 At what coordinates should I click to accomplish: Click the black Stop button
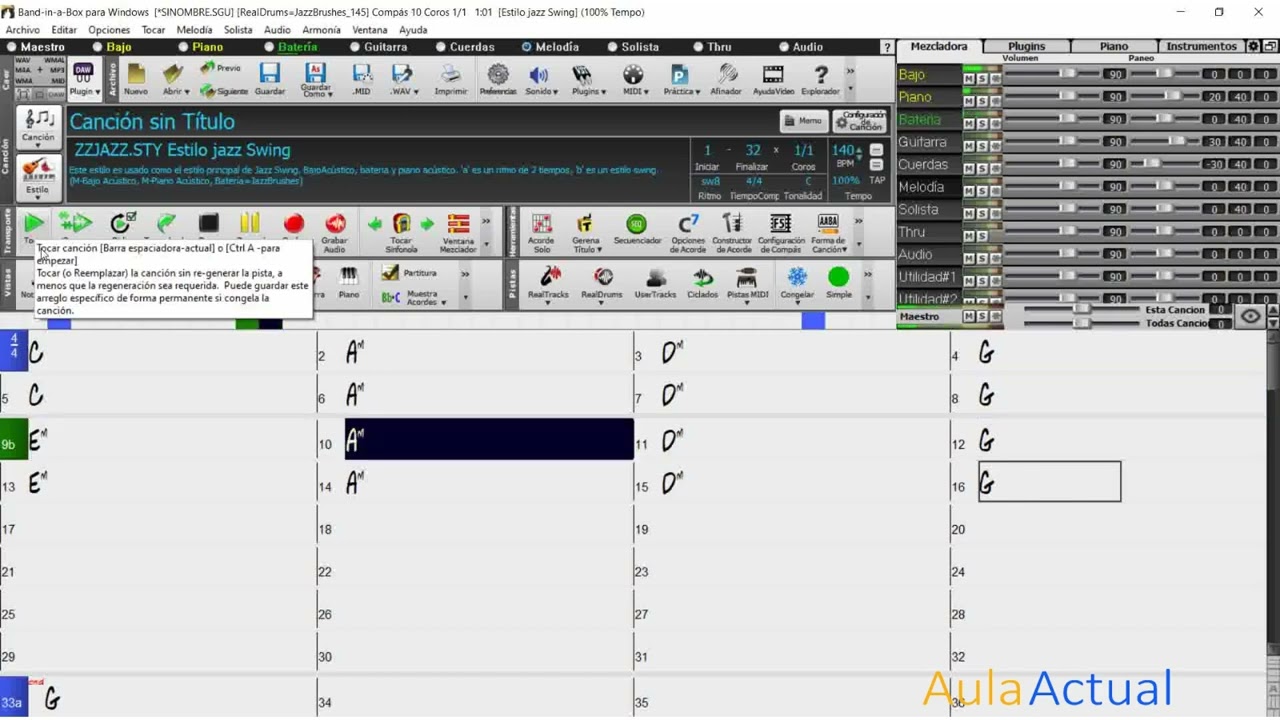(x=208, y=223)
